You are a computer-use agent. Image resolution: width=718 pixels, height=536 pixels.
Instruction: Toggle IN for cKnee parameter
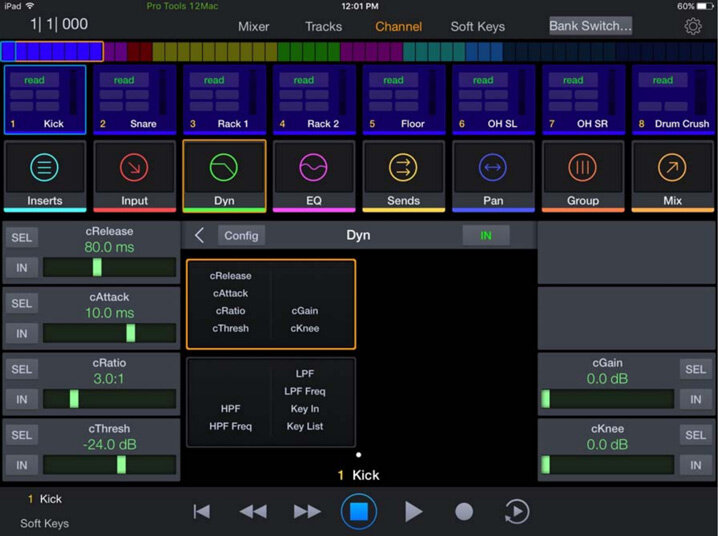point(696,465)
